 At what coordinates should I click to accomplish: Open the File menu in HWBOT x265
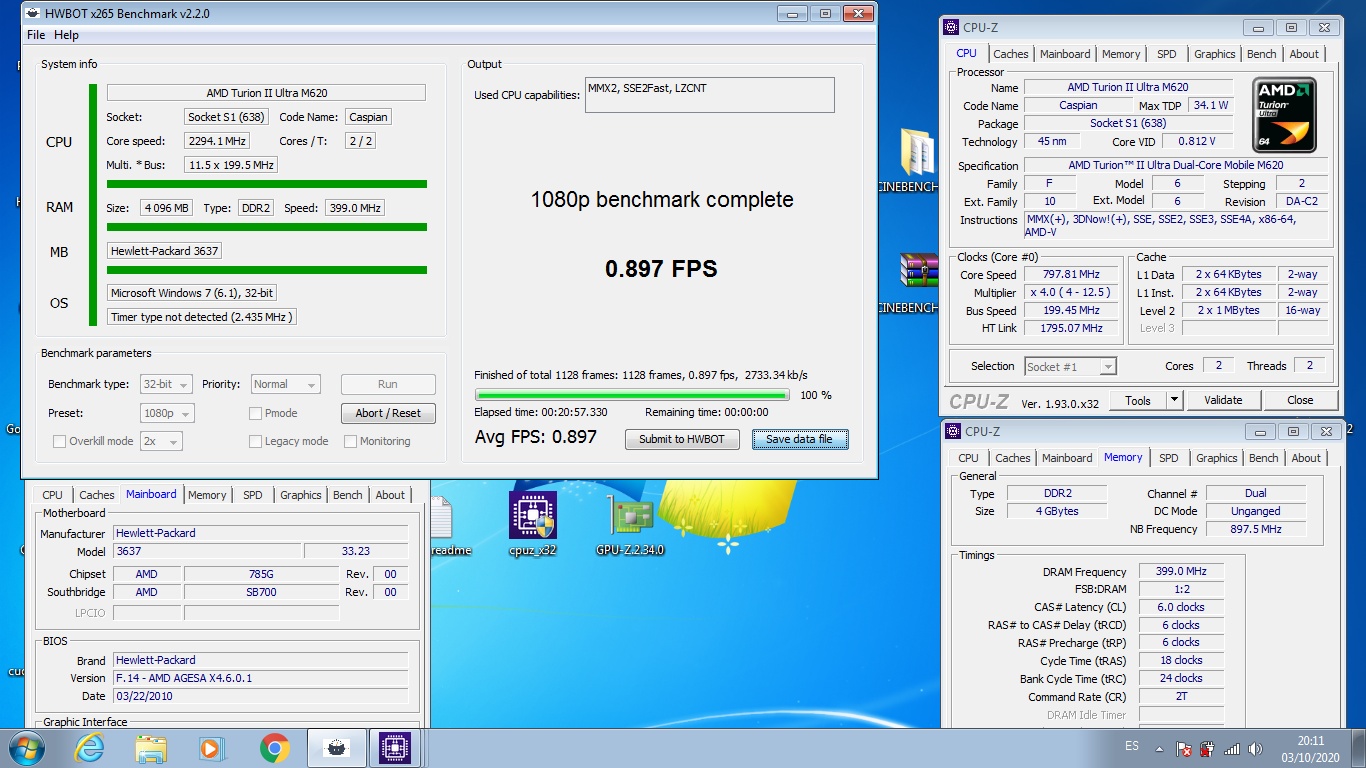pyautogui.click(x=36, y=35)
